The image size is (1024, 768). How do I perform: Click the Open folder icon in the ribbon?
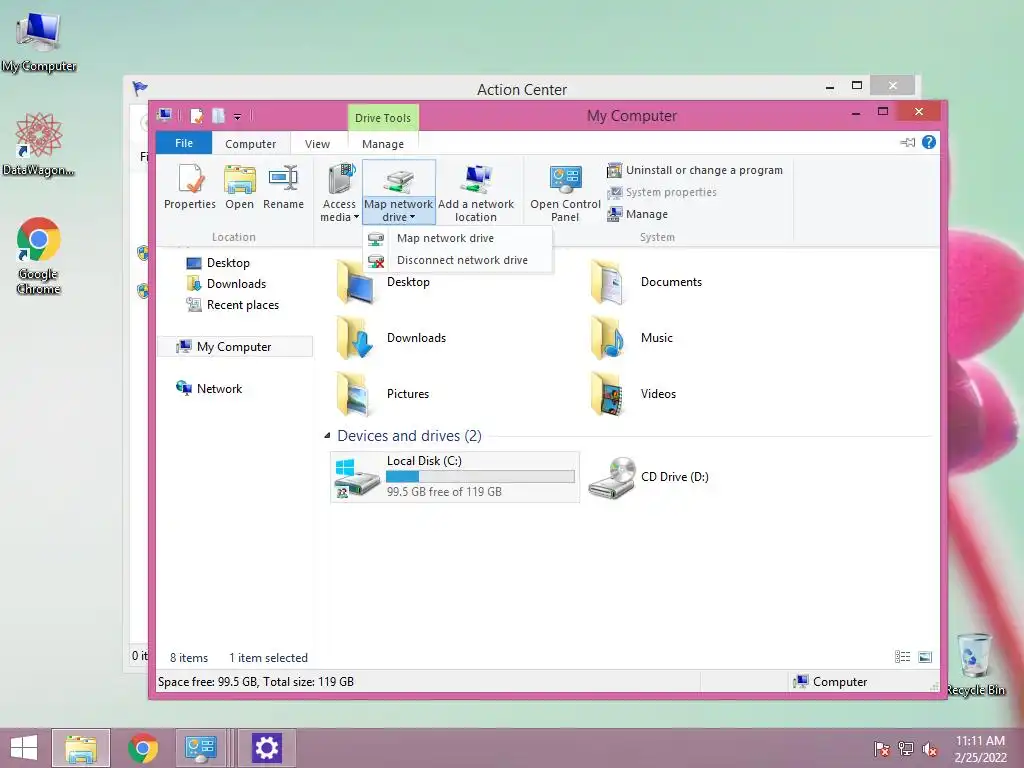(240, 187)
